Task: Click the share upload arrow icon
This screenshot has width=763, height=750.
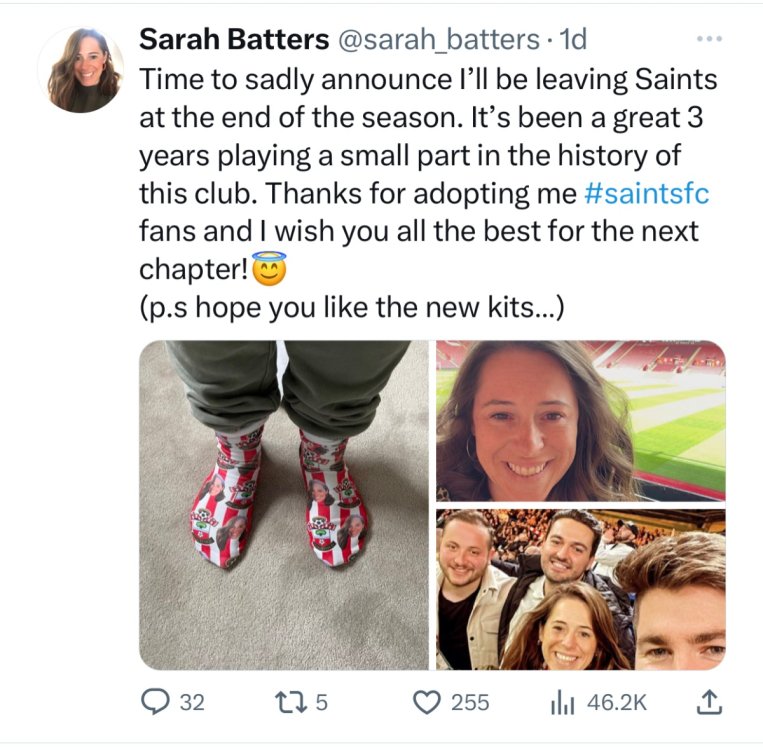Action: pyautogui.click(x=708, y=702)
